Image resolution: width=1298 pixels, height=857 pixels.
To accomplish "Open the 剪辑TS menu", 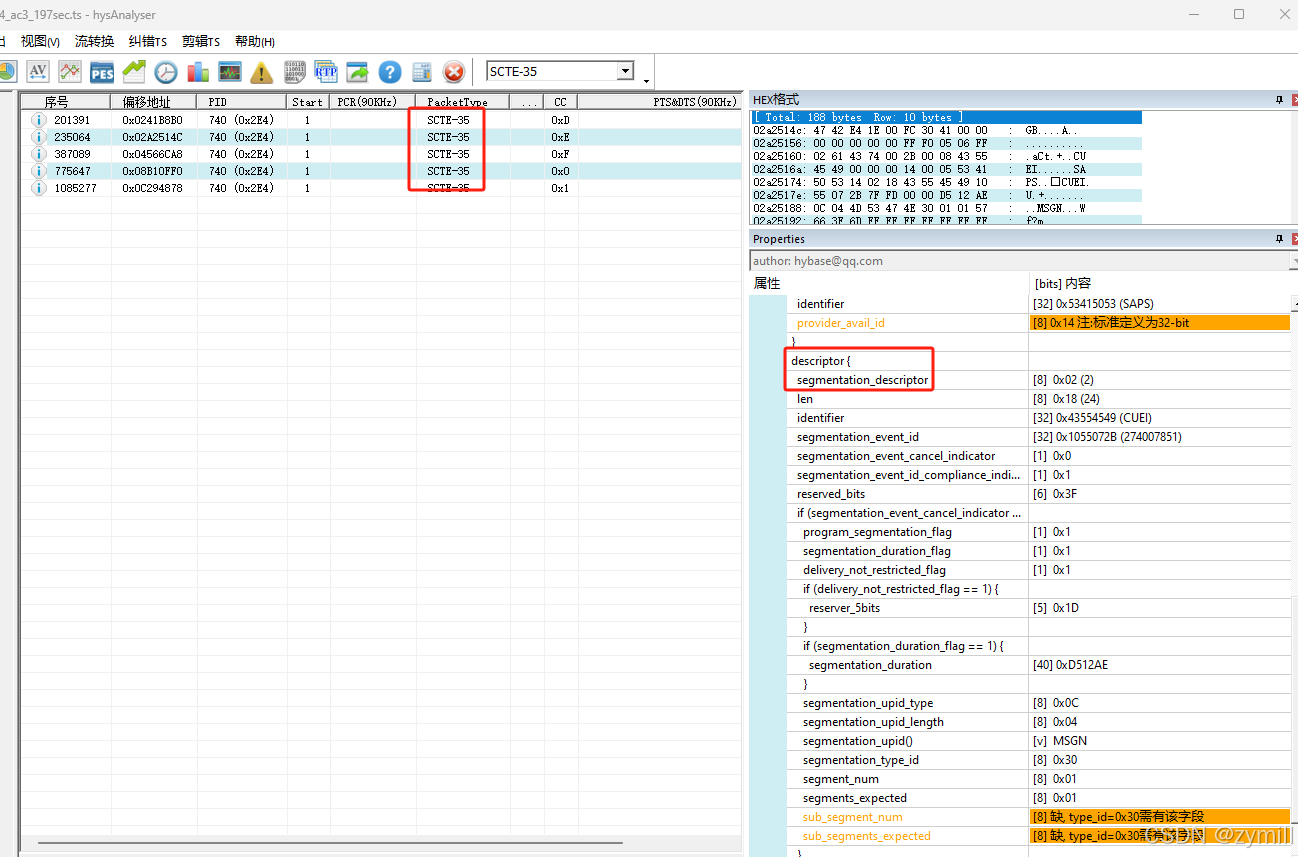I will 201,41.
